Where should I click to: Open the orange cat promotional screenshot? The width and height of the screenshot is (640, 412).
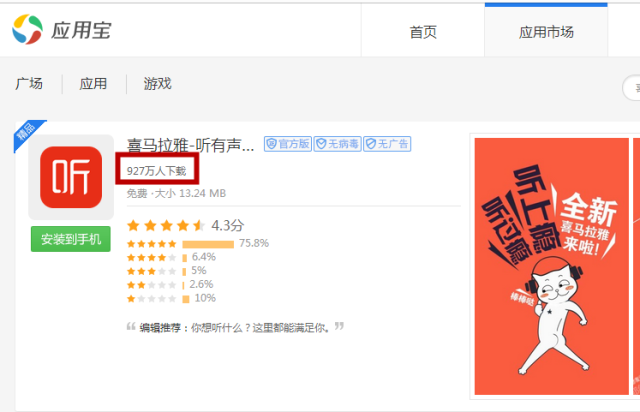coord(551,266)
